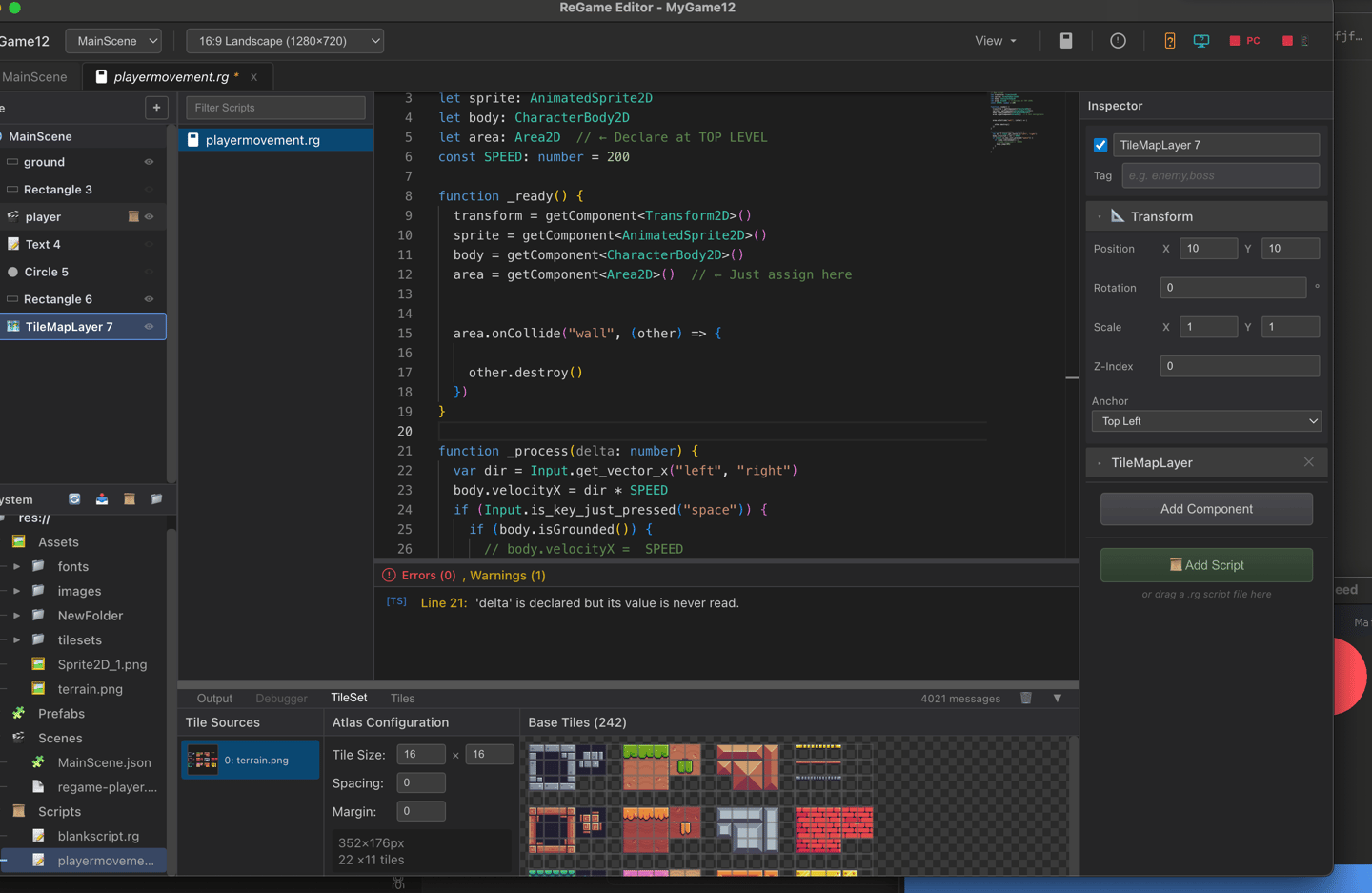
Task: Click the cyan desktop monitor preview icon
Action: pyautogui.click(x=1201, y=41)
